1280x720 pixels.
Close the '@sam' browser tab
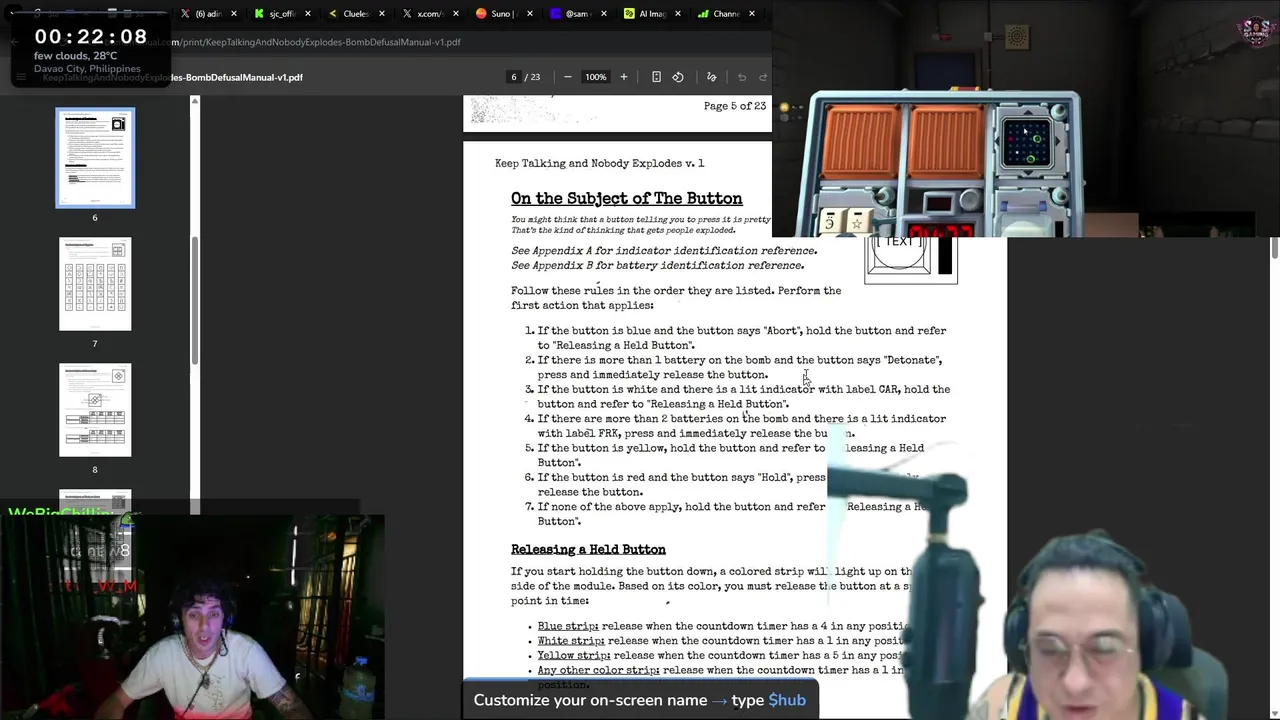pyautogui.click(x=604, y=14)
